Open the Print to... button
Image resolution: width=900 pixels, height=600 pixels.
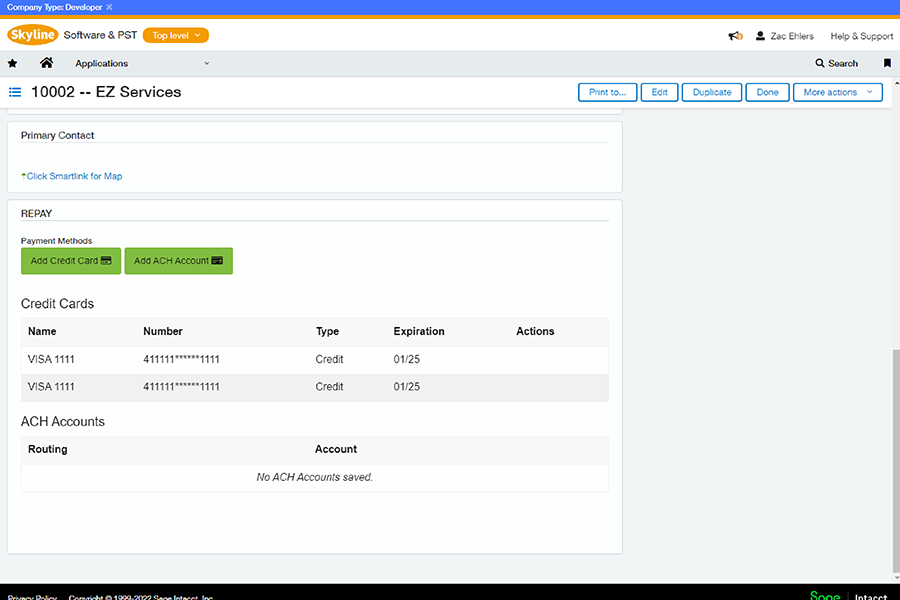607,92
